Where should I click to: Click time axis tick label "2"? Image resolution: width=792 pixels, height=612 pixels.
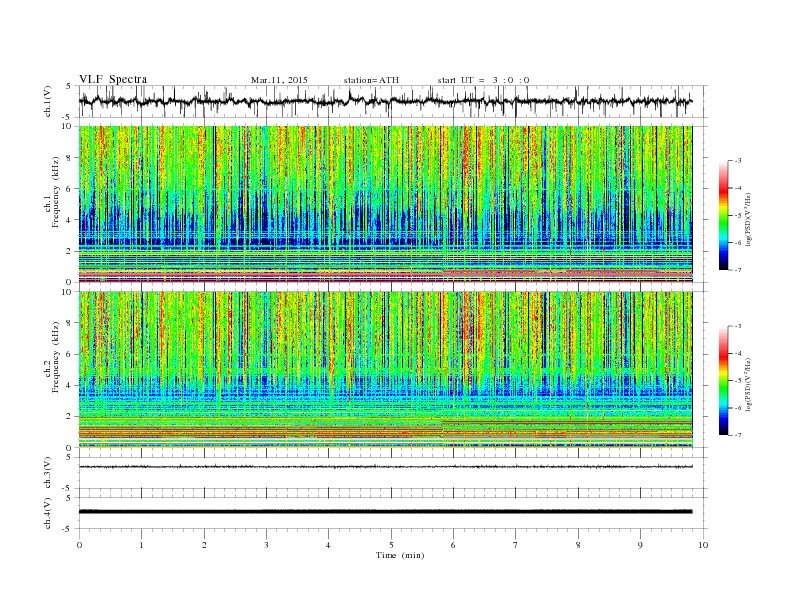click(204, 545)
